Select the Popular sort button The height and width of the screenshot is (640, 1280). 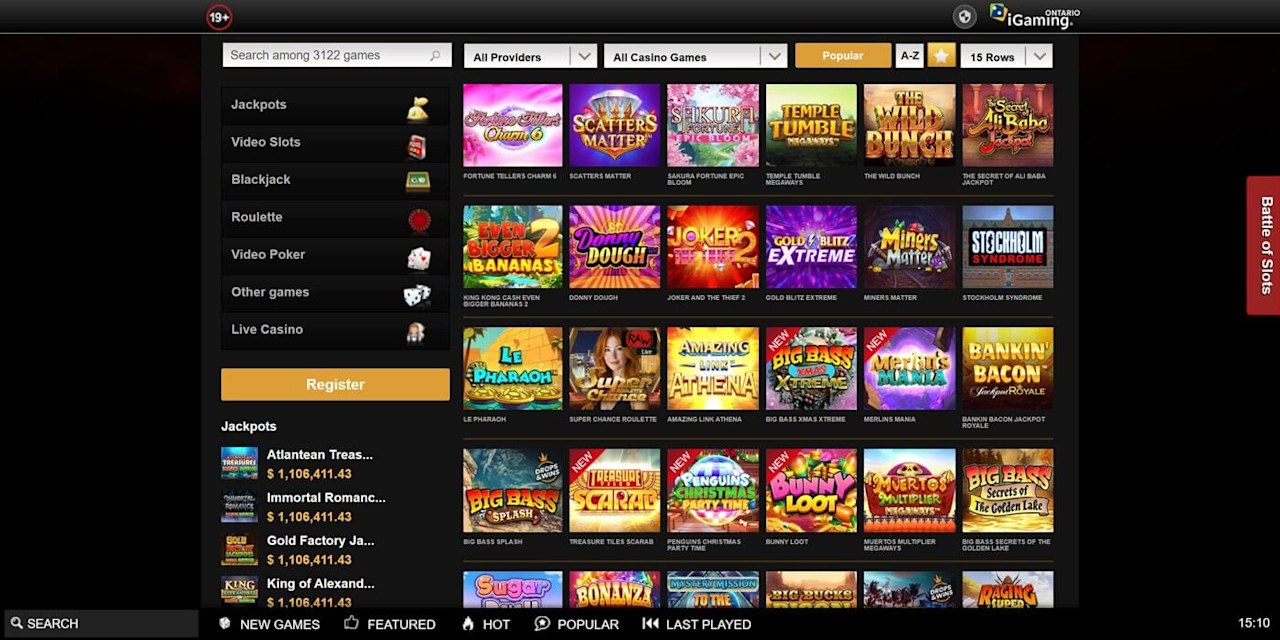[x=843, y=56]
